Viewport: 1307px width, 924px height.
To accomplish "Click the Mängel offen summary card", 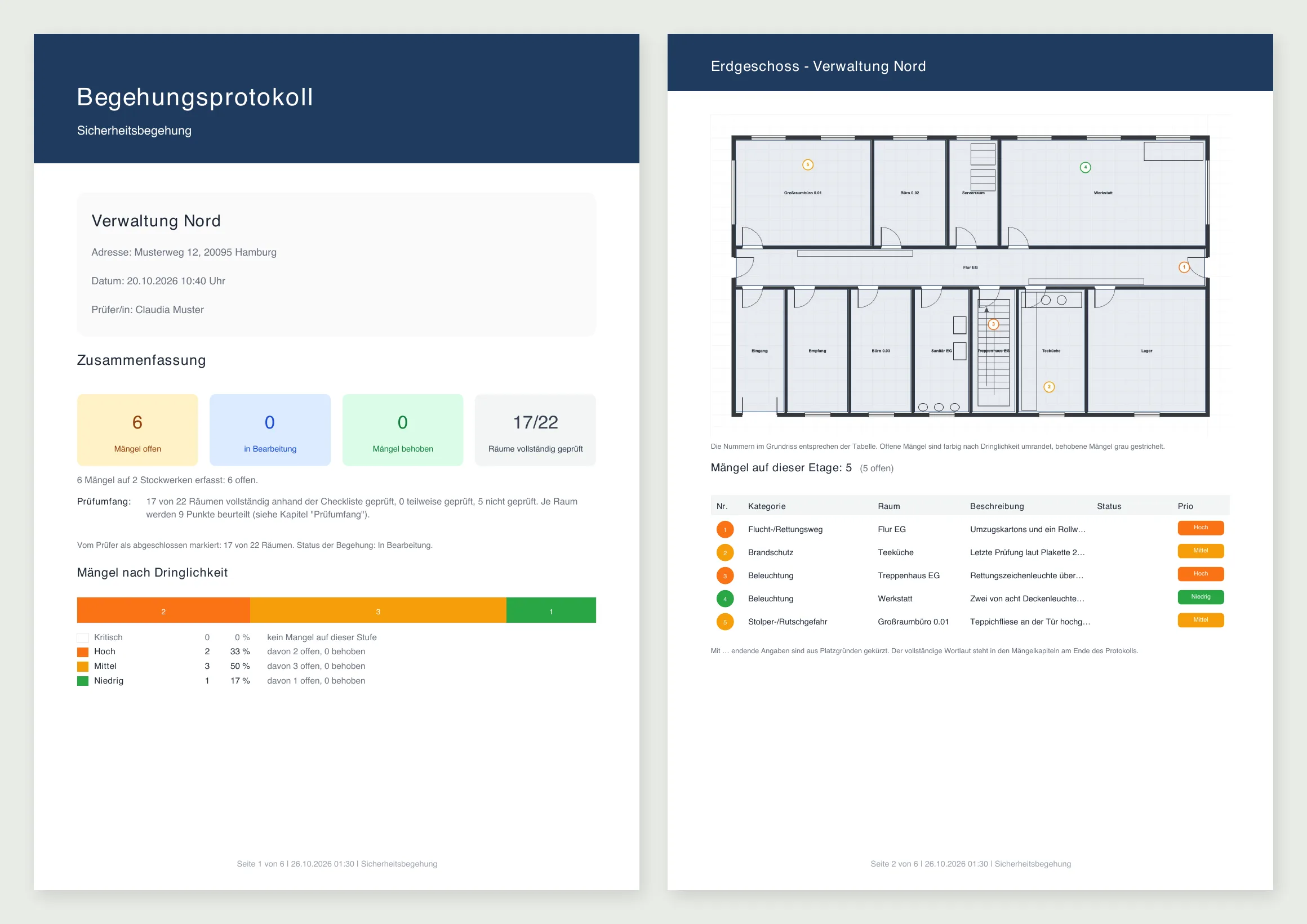I will click(x=137, y=430).
